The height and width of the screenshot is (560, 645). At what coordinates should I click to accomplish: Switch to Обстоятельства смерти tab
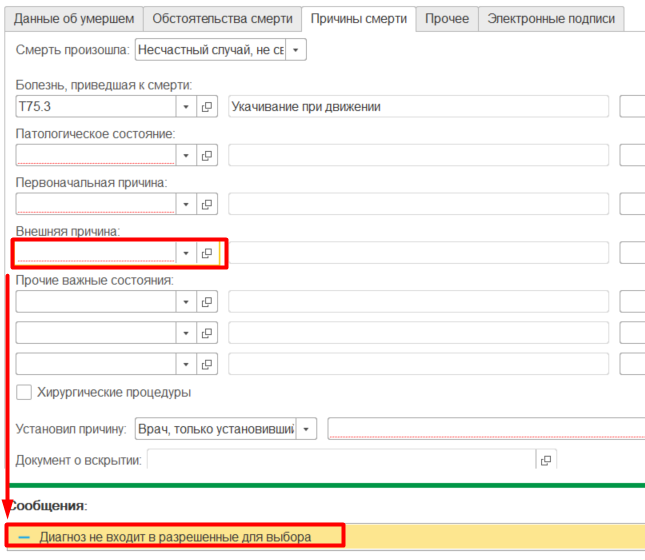(x=223, y=19)
